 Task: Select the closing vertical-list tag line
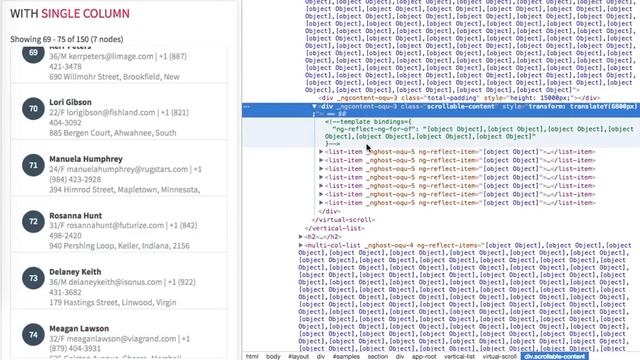[x=335, y=228]
